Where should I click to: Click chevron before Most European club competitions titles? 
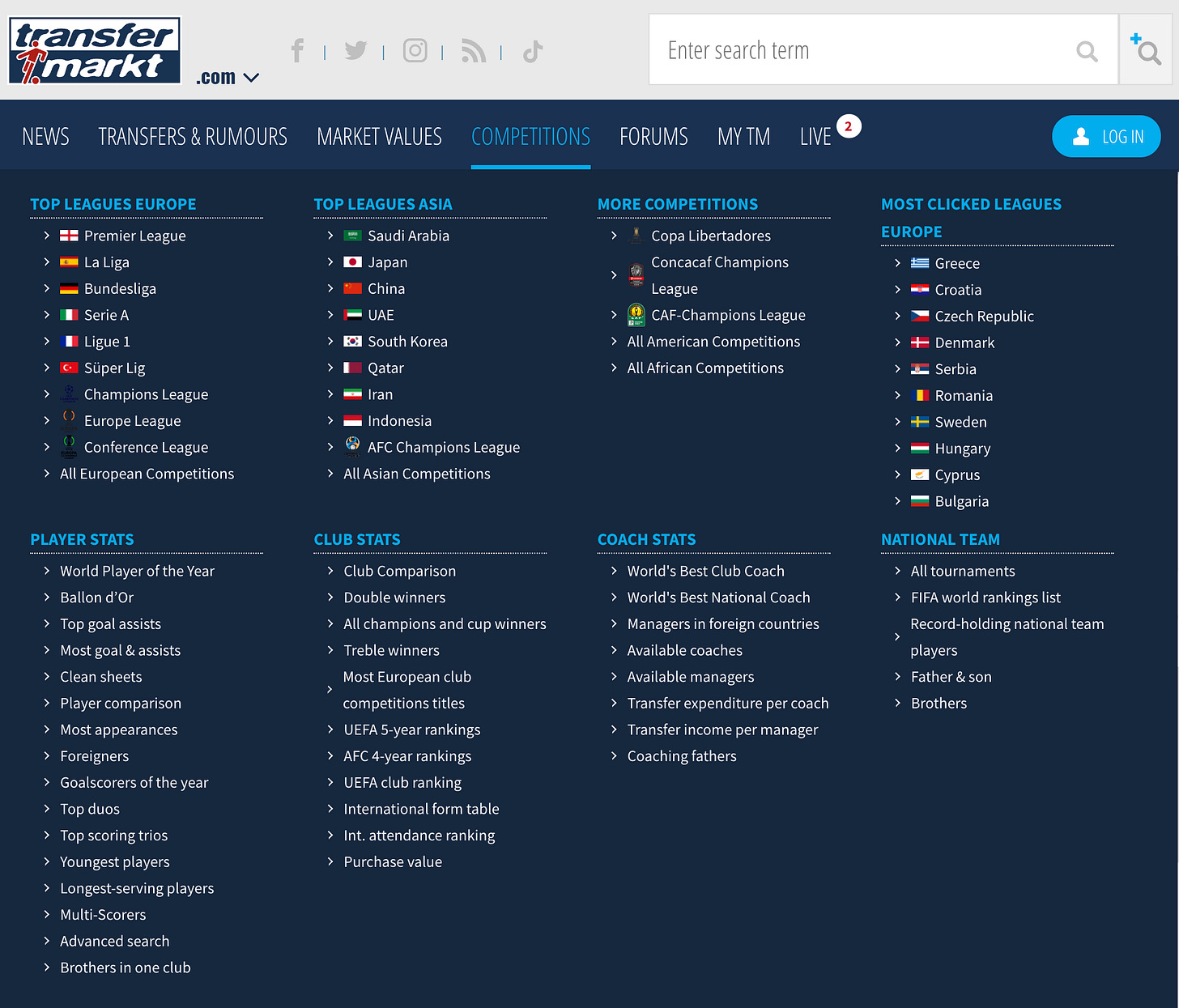330,690
